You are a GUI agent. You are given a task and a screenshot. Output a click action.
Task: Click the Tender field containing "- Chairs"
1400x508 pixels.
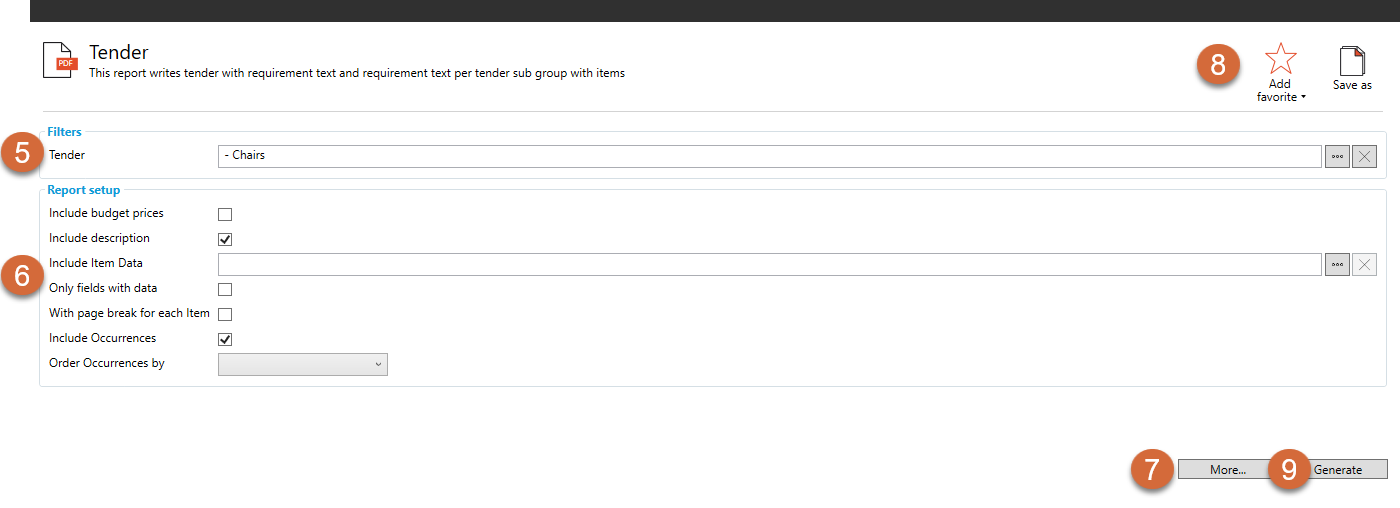[x=770, y=156]
